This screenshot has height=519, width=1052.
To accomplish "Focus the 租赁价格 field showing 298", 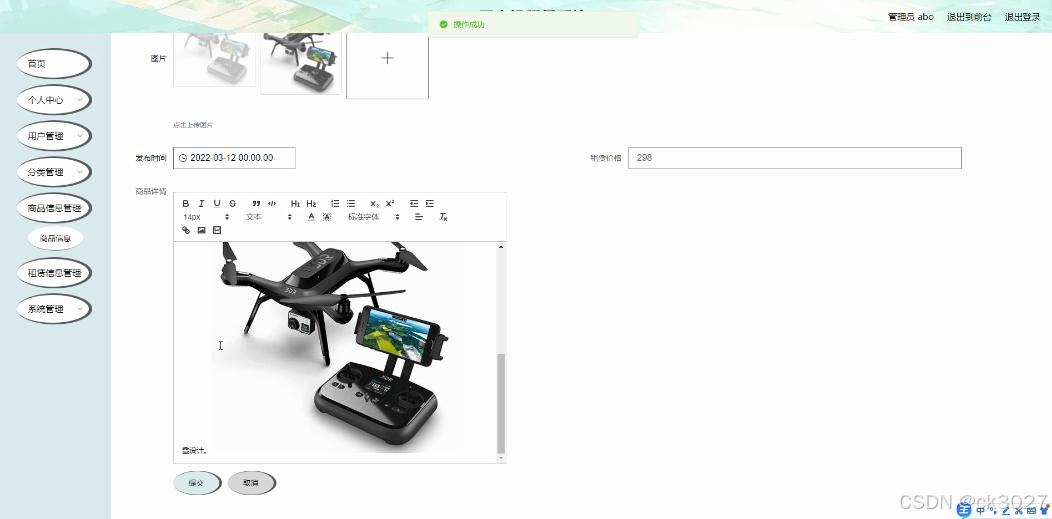I will (x=794, y=158).
